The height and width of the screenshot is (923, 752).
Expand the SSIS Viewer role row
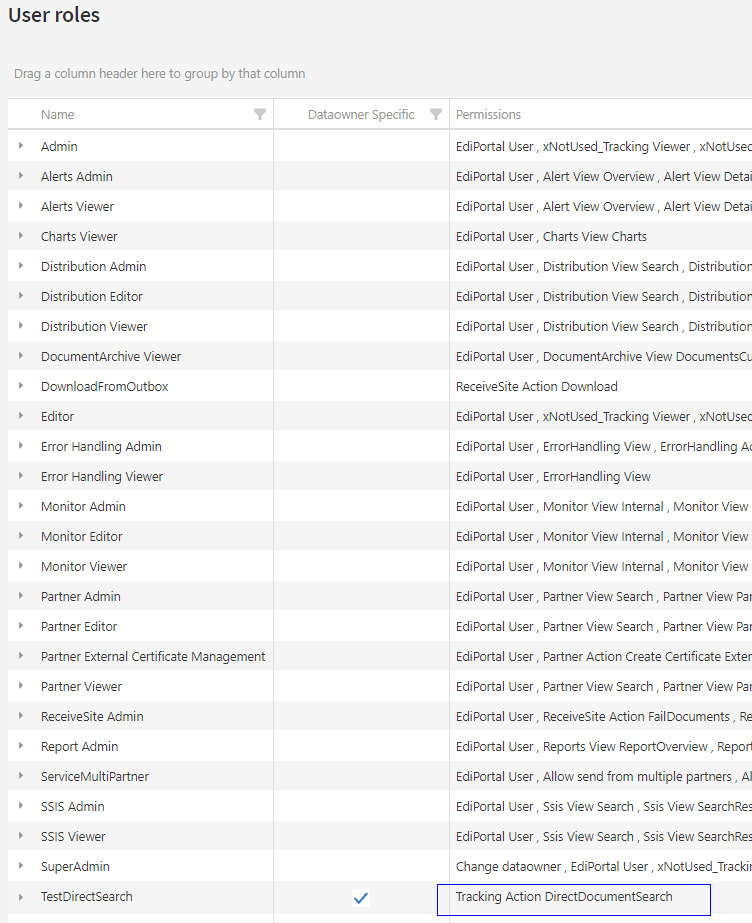21,836
